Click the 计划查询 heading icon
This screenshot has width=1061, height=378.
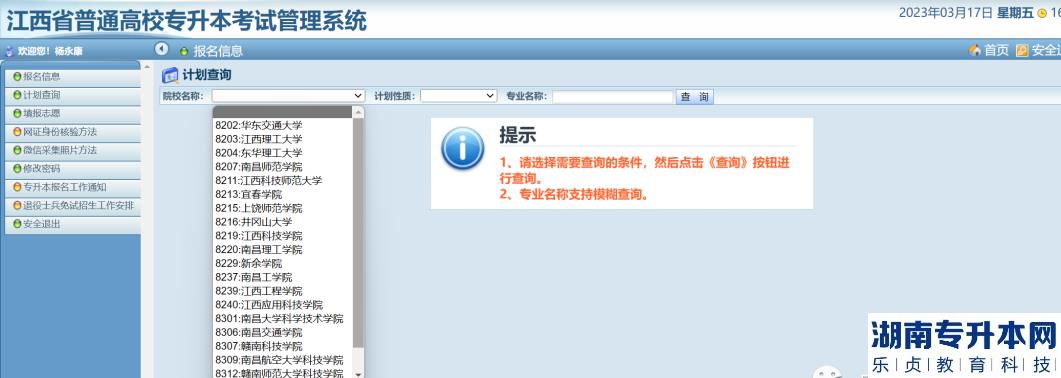tap(170, 75)
